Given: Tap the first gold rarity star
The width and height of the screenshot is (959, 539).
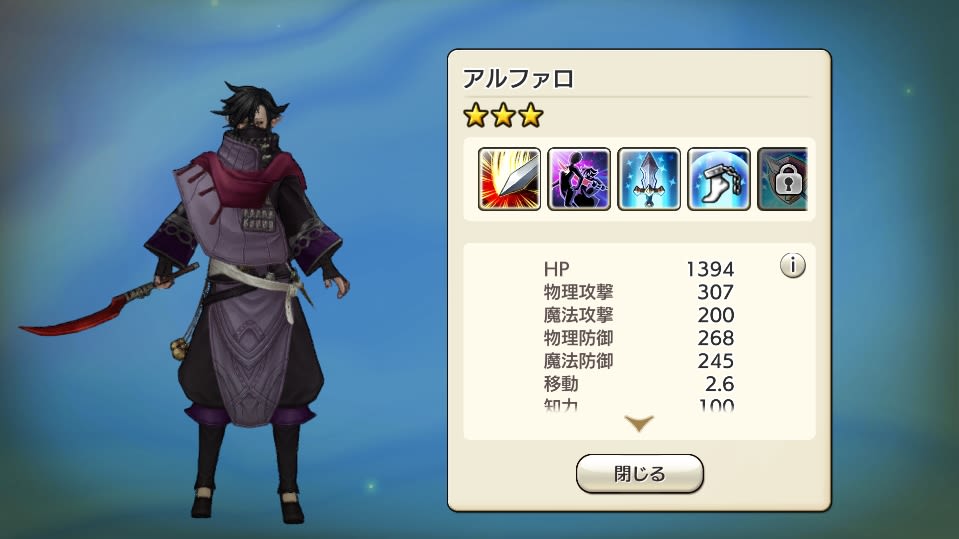Looking at the screenshot, I should [476, 115].
